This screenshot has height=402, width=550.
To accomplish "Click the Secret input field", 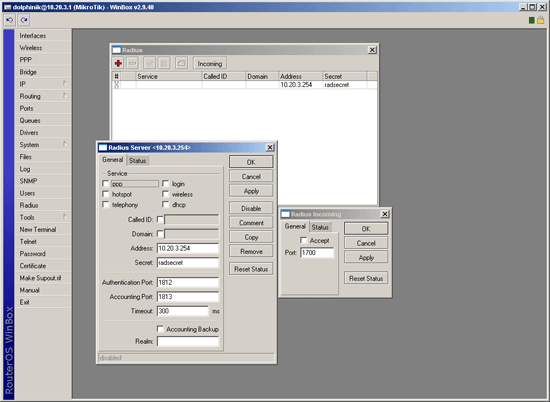I will tap(188, 263).
